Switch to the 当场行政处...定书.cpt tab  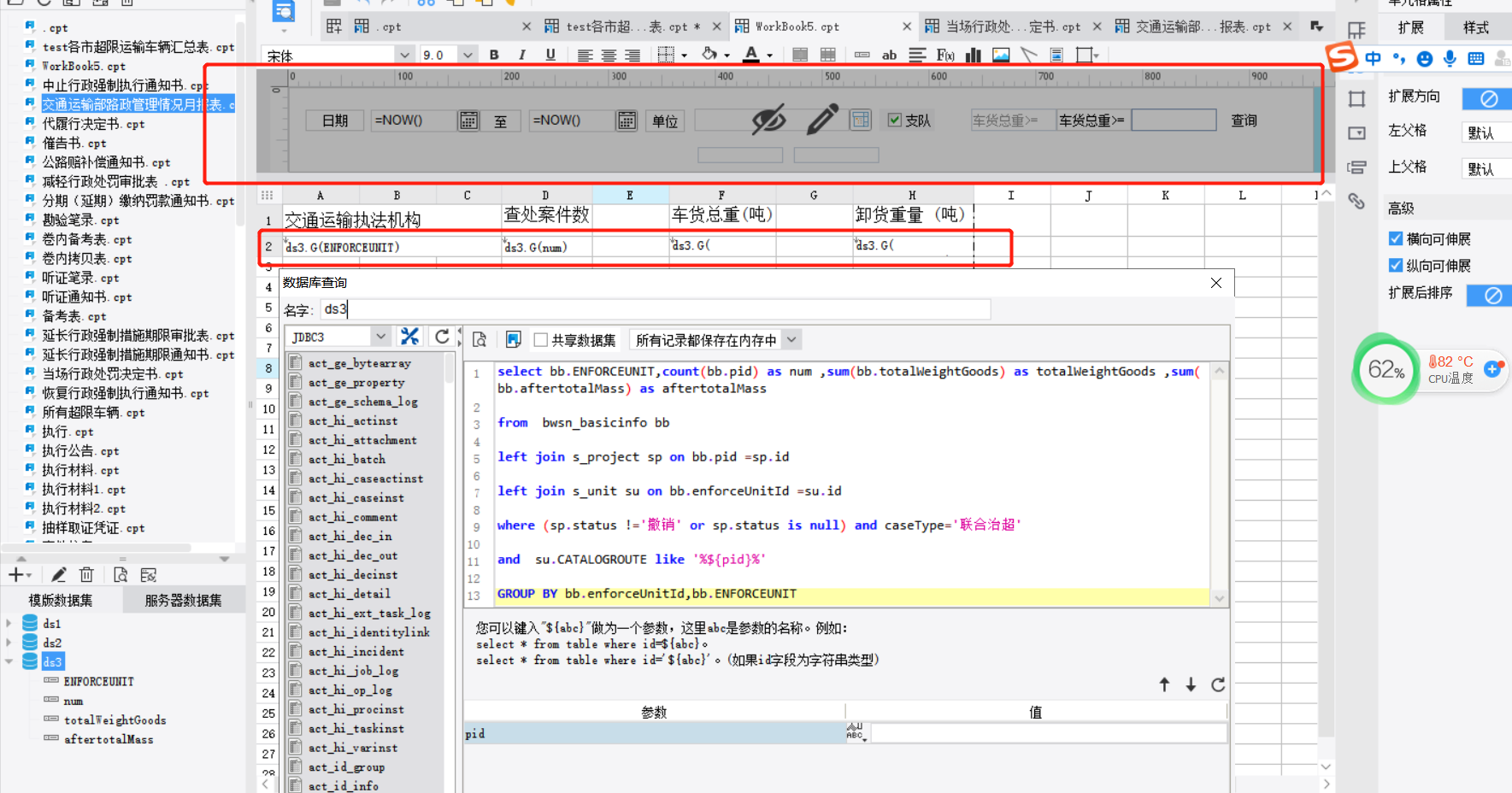pos(1013,26)
